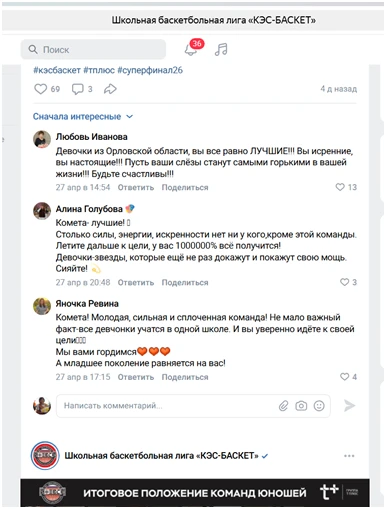Share the post using the arrow icon
Image resolution: width=386 pixels, height=509 pixels.
point(110,89)
